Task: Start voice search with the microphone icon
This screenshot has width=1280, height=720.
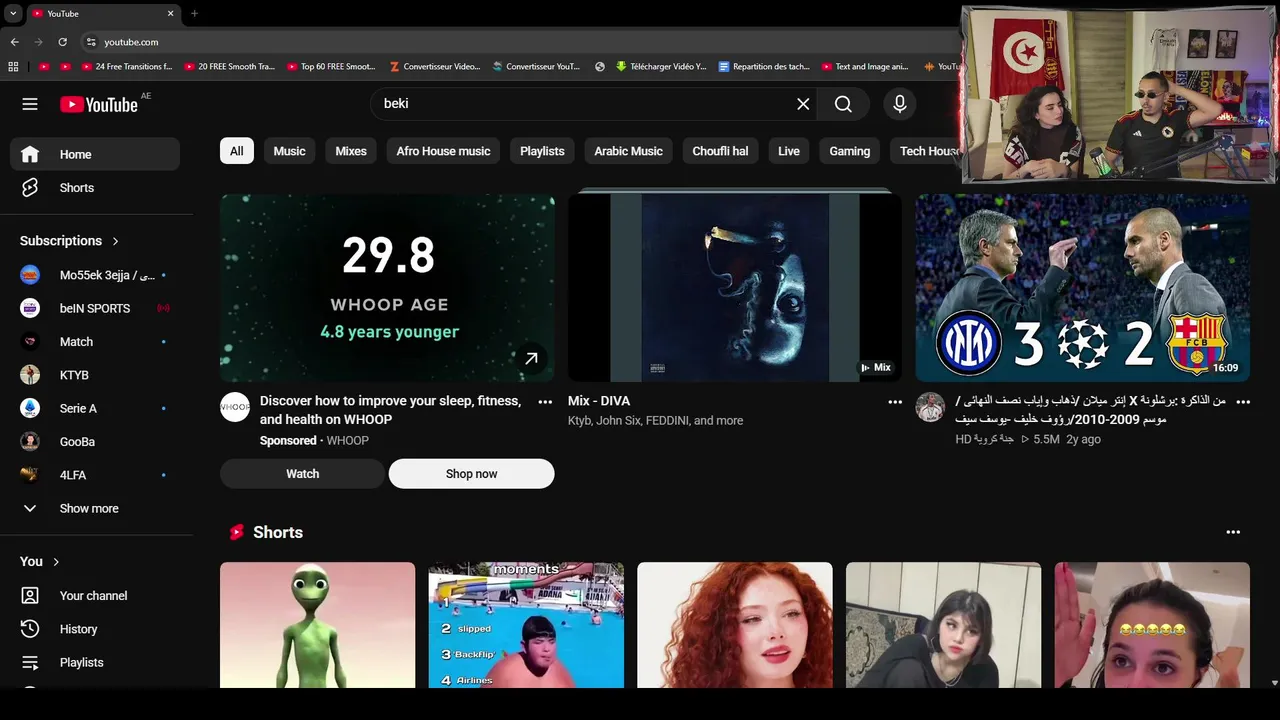Action: coord(900,104)
